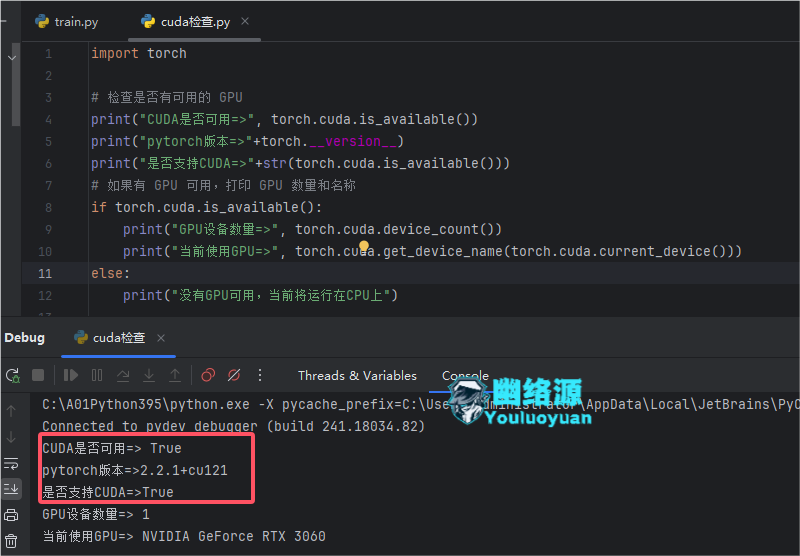Toggle Soft-Wrap in the console
800x556 pixels.
(11, 463)
